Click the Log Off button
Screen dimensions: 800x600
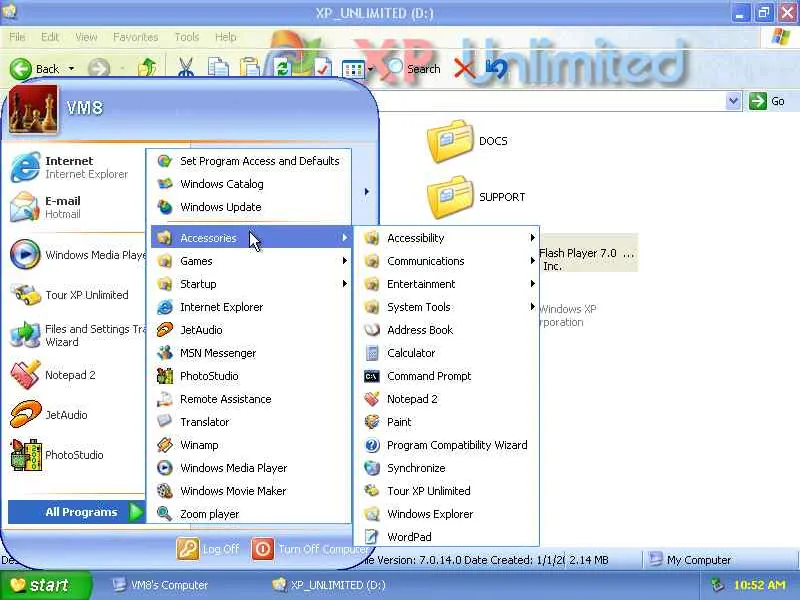208,549
